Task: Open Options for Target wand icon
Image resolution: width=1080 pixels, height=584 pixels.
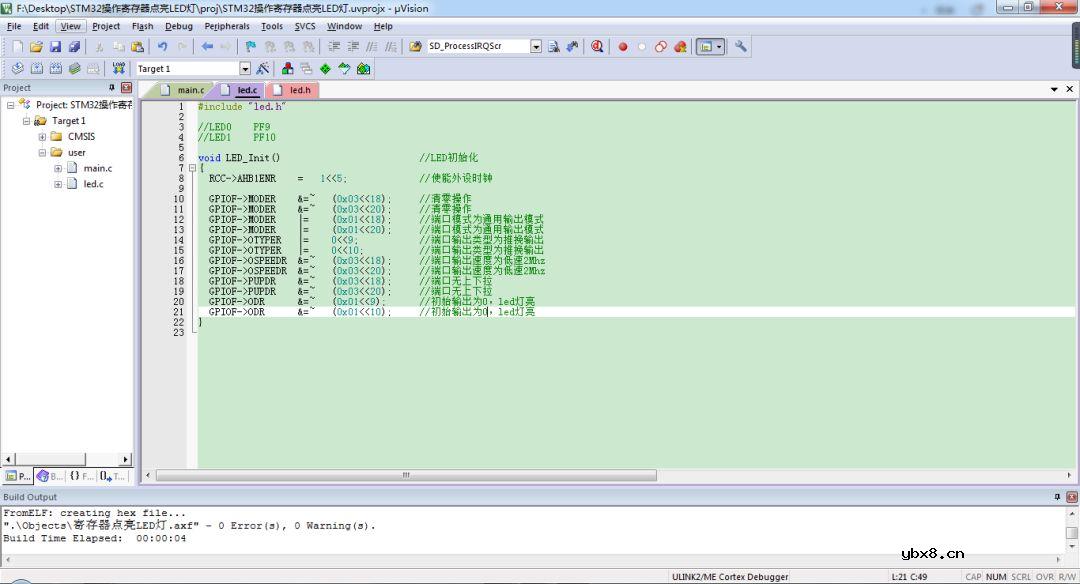Action: point(263,69)
